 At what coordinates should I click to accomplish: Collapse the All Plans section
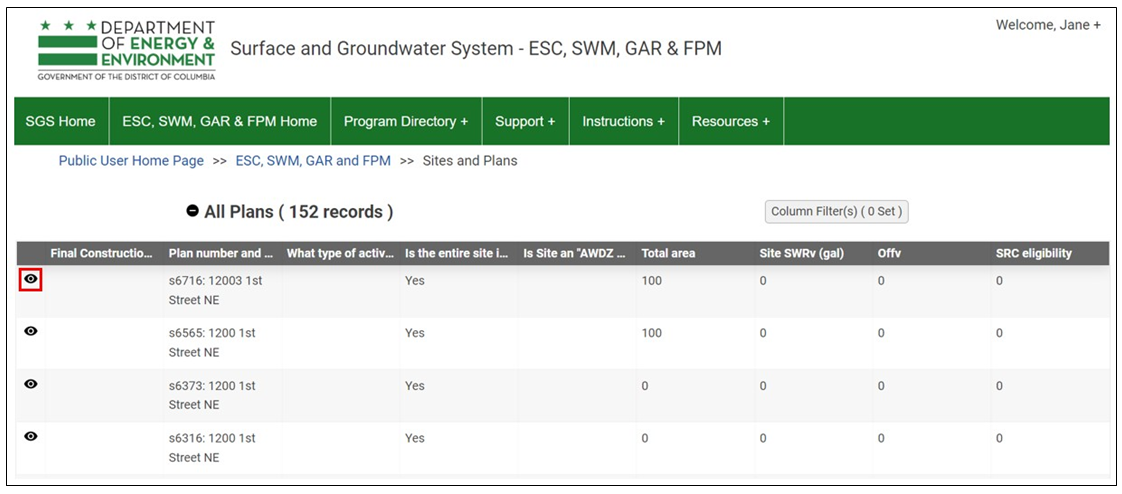193,212
